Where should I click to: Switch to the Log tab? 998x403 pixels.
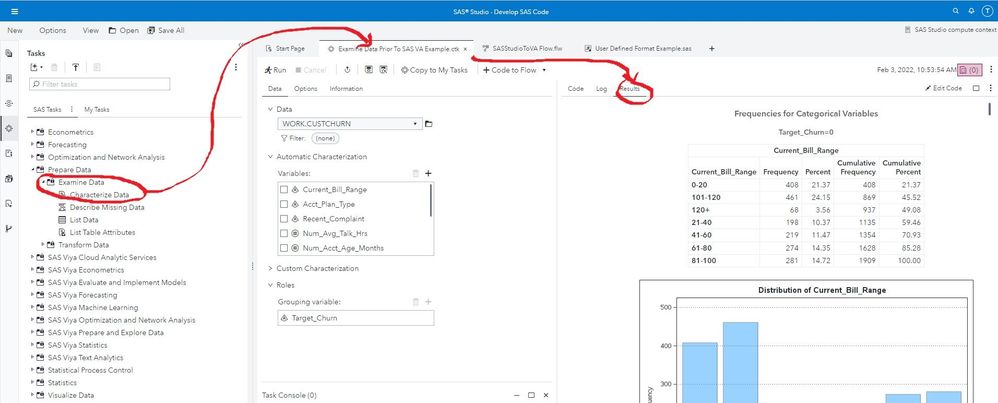coord(601,88)
